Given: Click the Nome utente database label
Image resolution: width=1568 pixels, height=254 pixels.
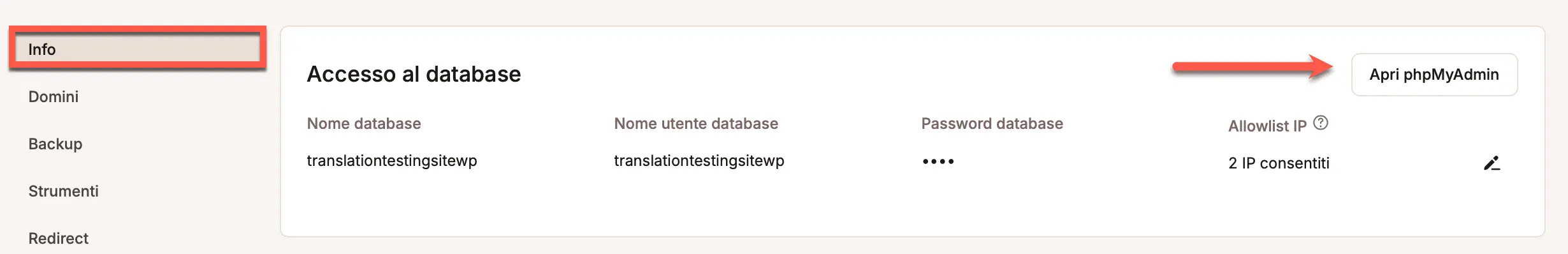Looking at the screenshot, I should [696, 123].
